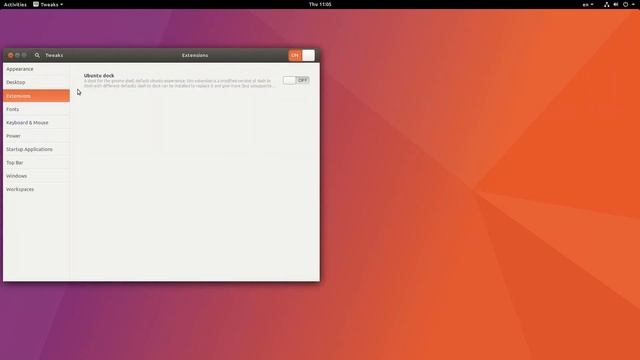Select the Power section
The width and height of the screenshot is (640, 360).
[x=36, y=136]
